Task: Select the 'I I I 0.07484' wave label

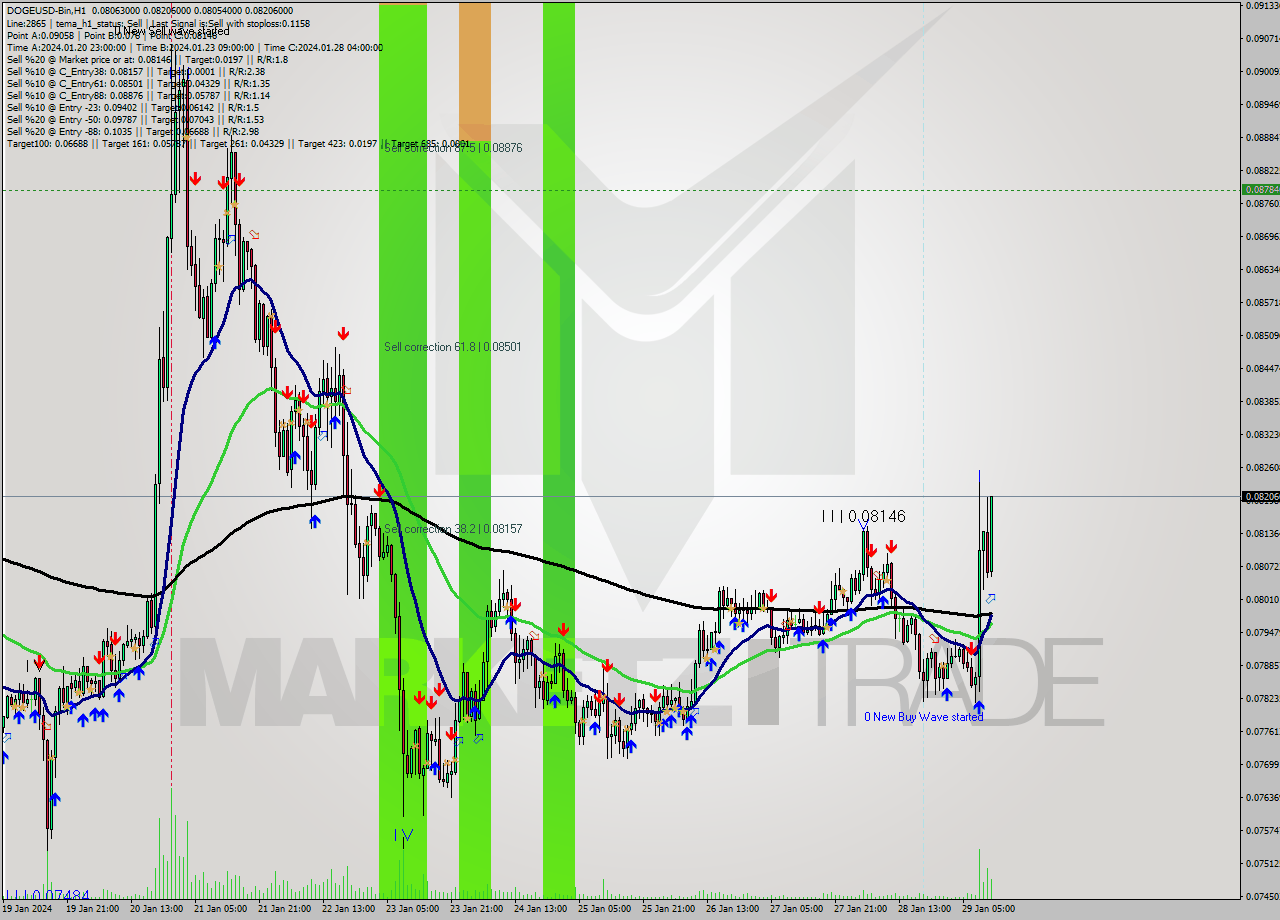Action: tap(47, 896)
